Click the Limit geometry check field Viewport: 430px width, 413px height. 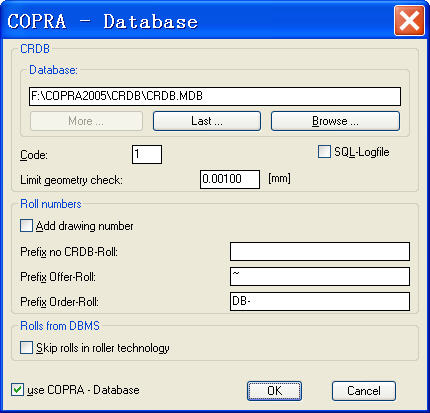click(x=230, y=179)
